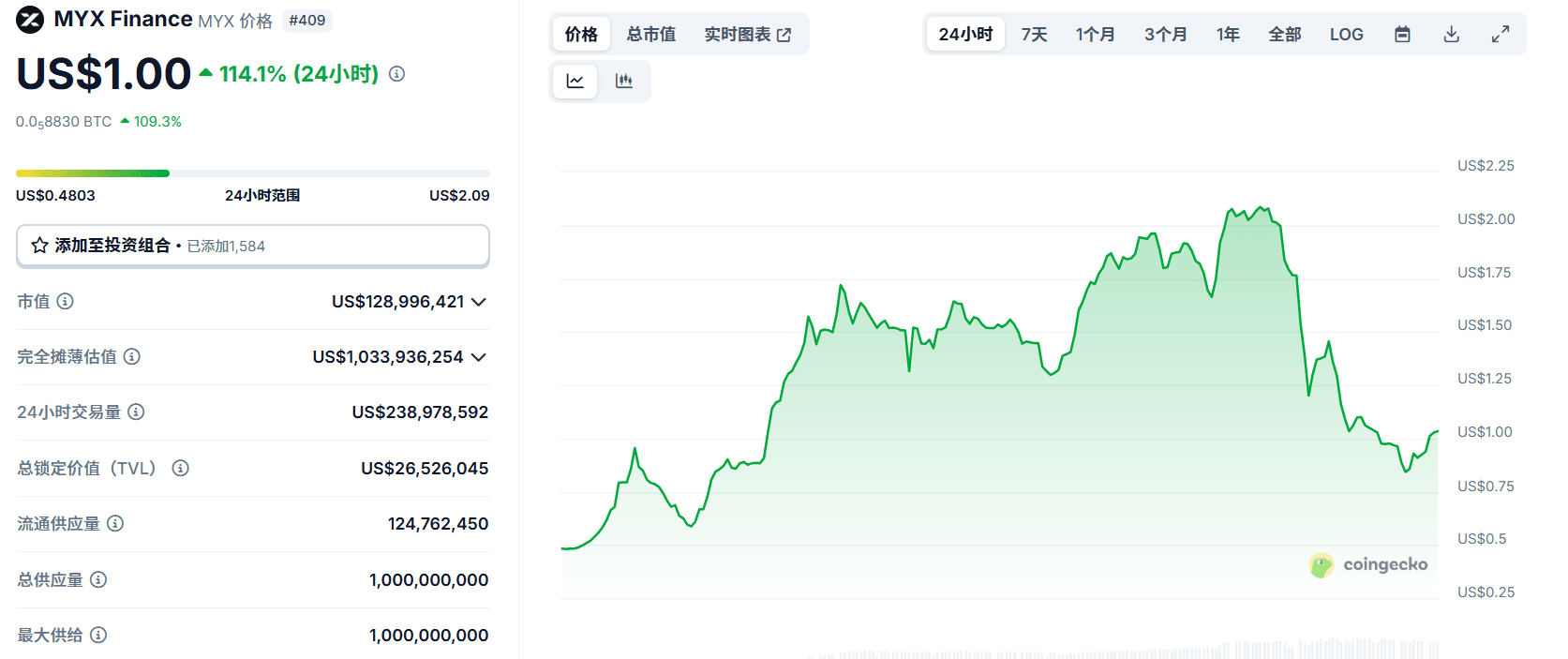Open the calendar date range picker

[1402, 35]
